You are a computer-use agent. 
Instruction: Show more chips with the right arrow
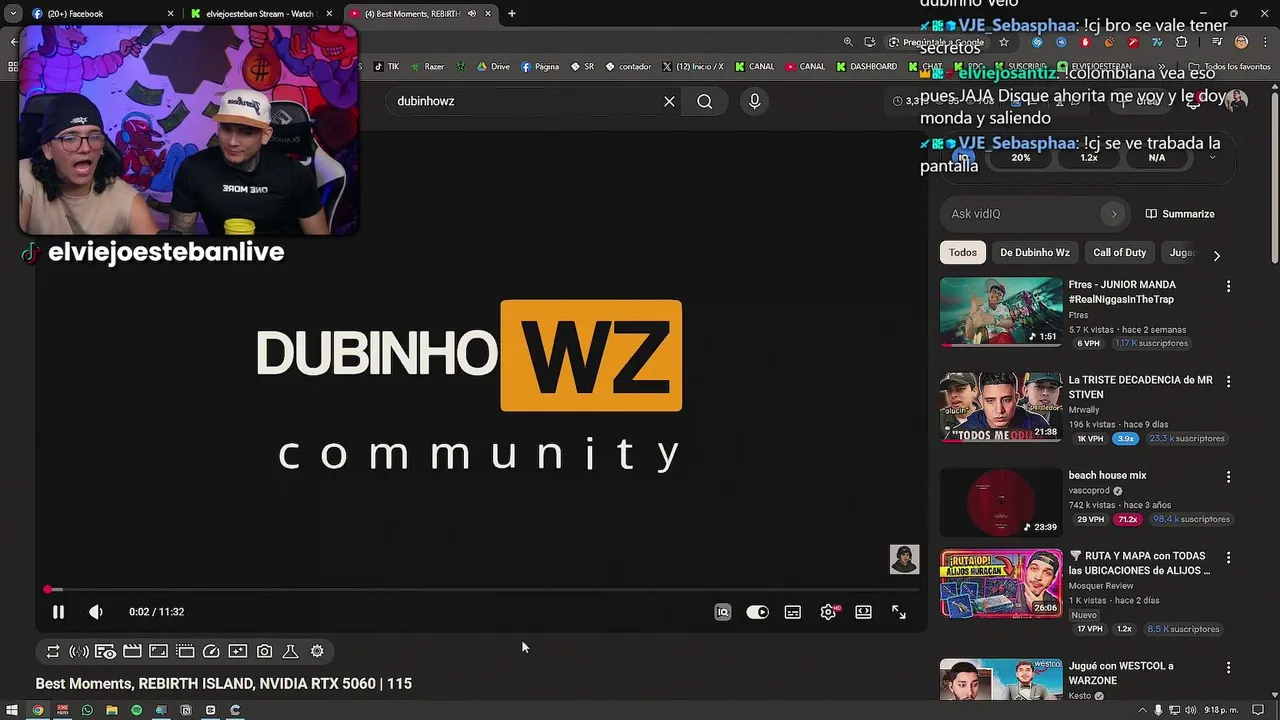coord(1216,255)
